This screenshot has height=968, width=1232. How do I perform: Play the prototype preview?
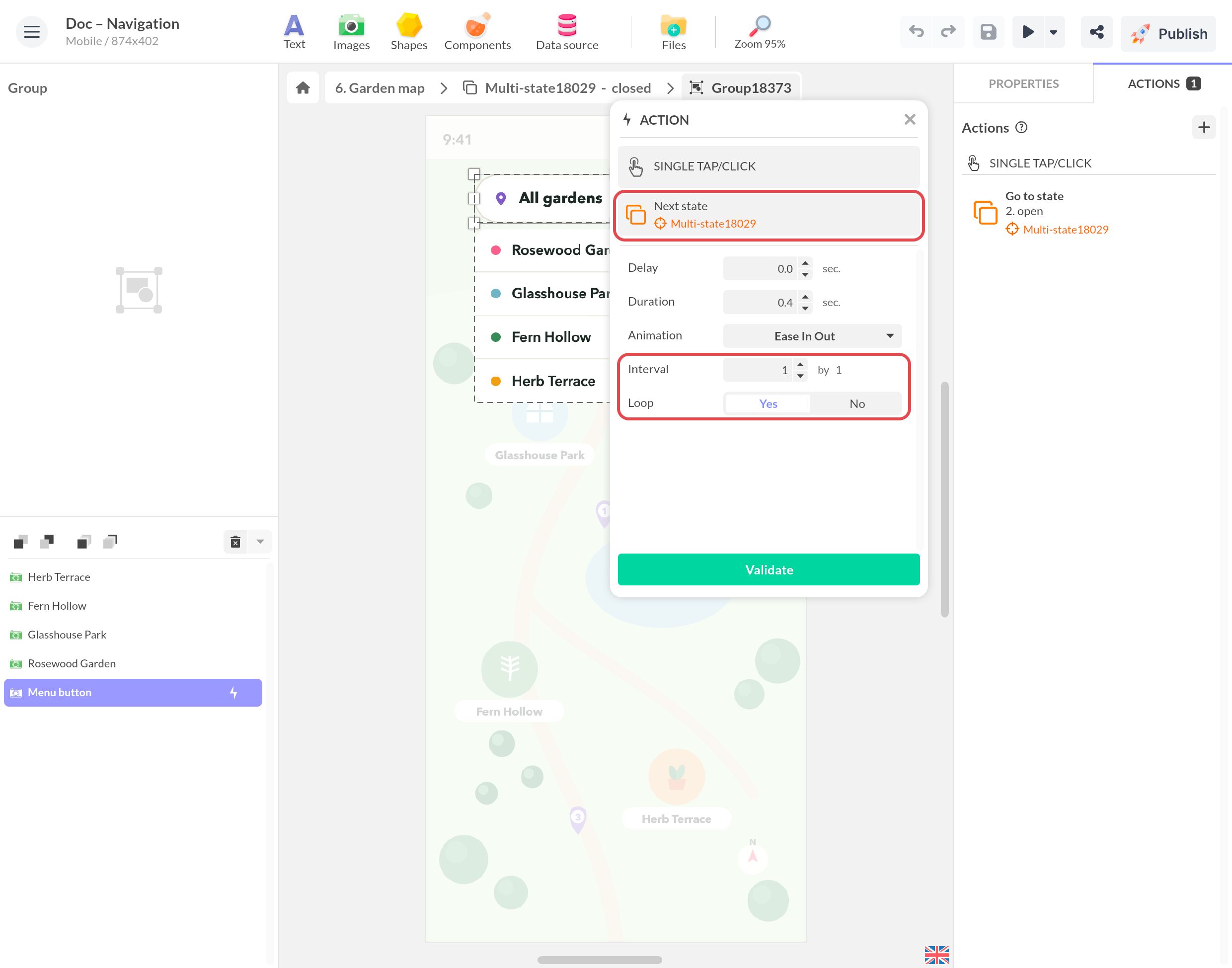click(x=1028, y=32)
